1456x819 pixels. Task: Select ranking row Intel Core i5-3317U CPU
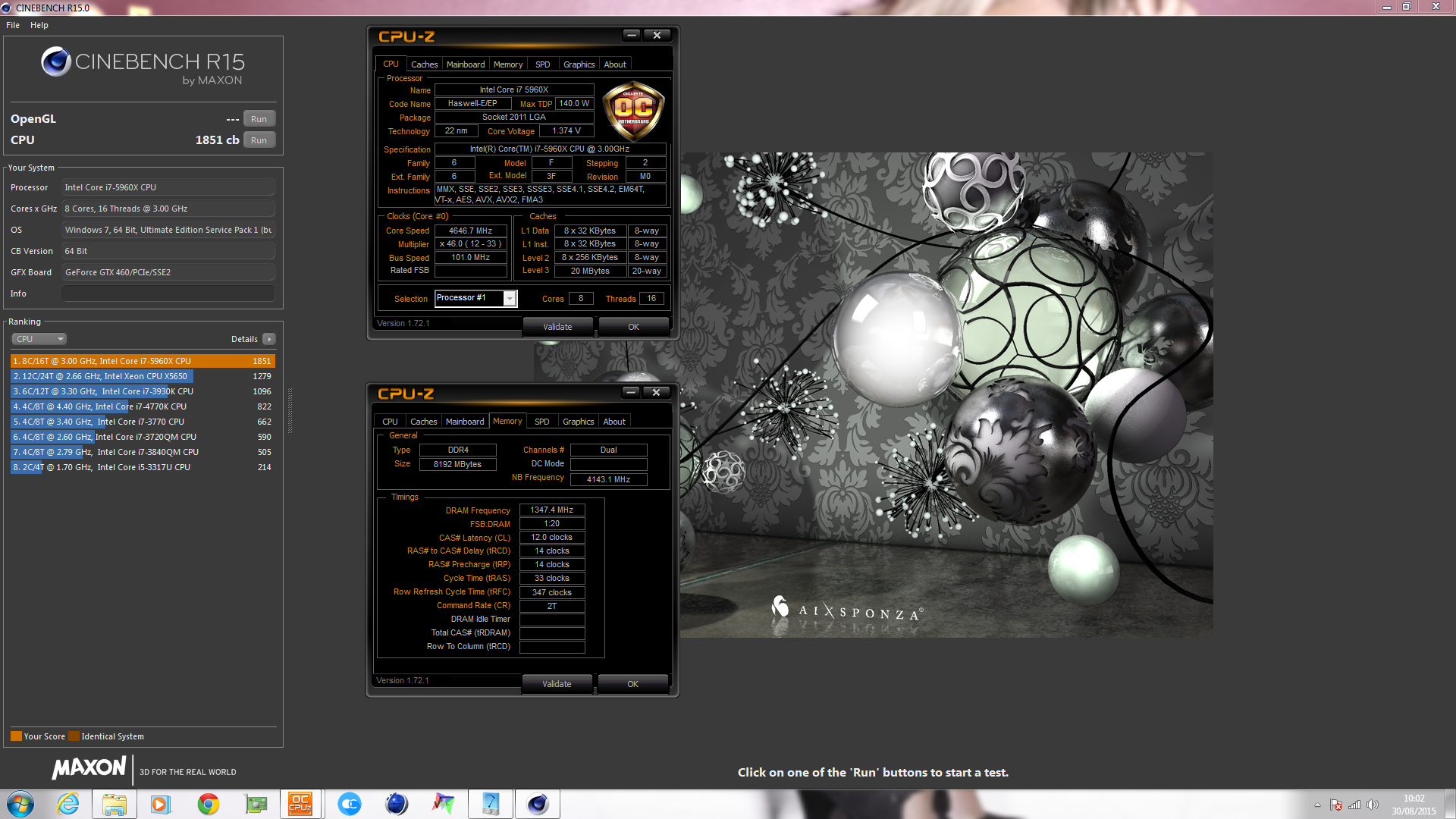pyautogui.click(x=143, y=467)
